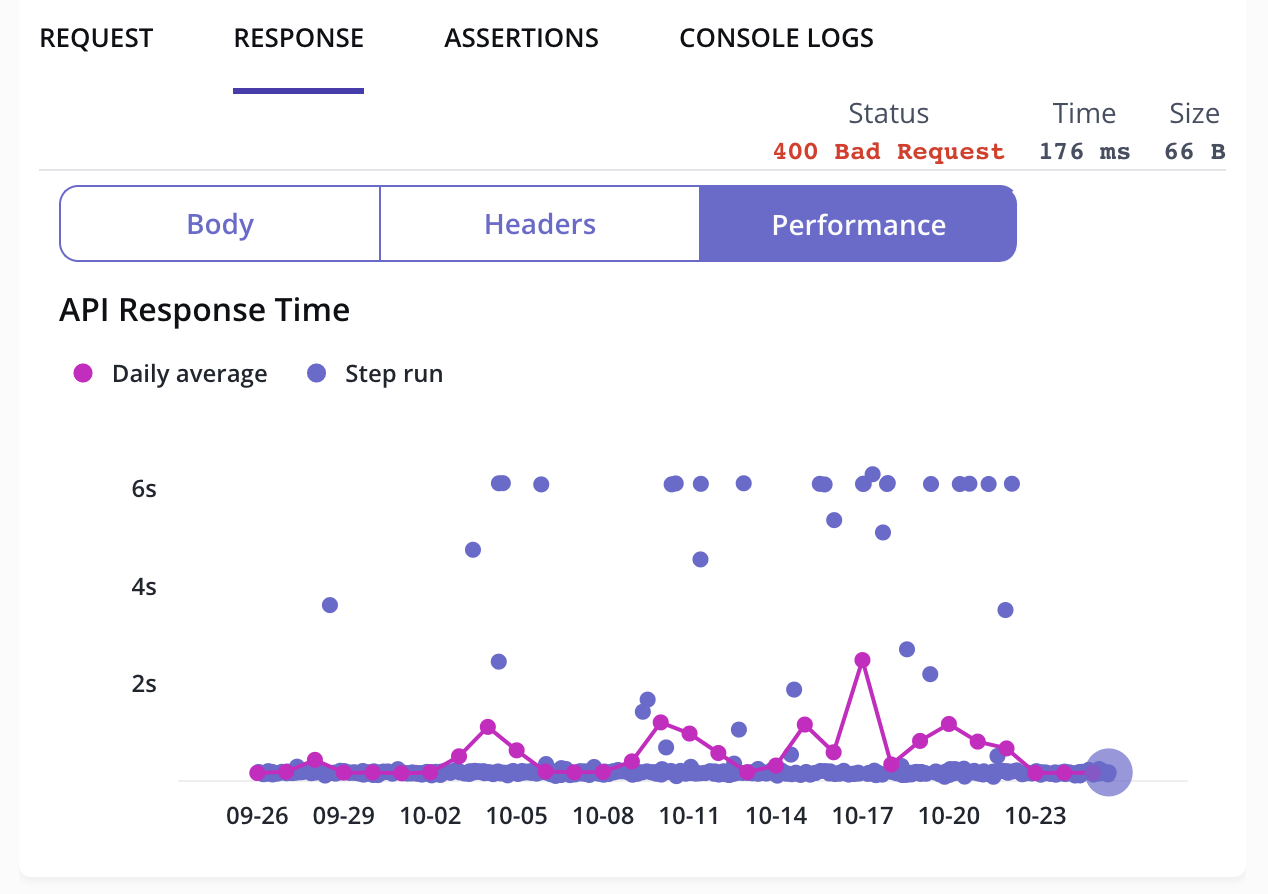Open the ASSERTIONS tab
Image resolution: width=1268 pixels, height=894 pixels.
click(x=521, y=39)
